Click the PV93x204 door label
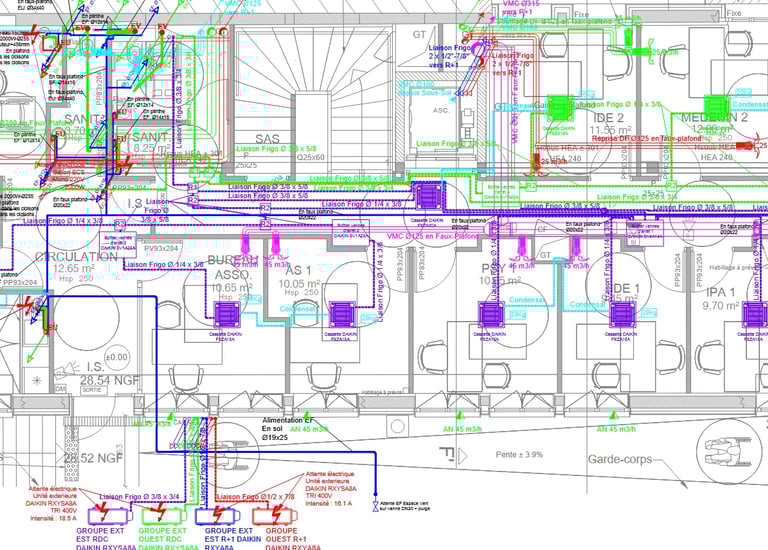Screen dimensions: 768x550 click(162, 249)
